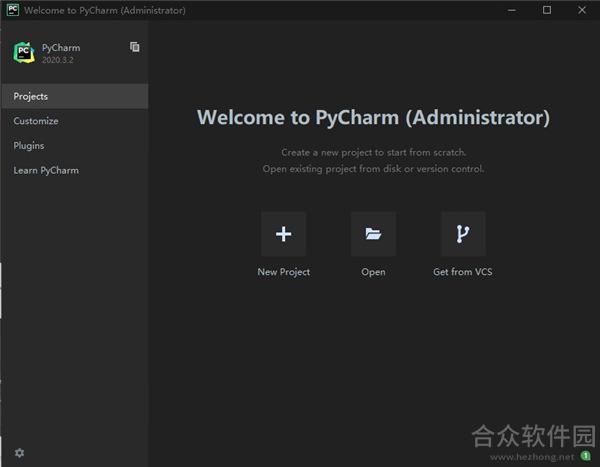Close the PyCharm welcome window
Screen dimensions: 600x467
tap(582, 10)
